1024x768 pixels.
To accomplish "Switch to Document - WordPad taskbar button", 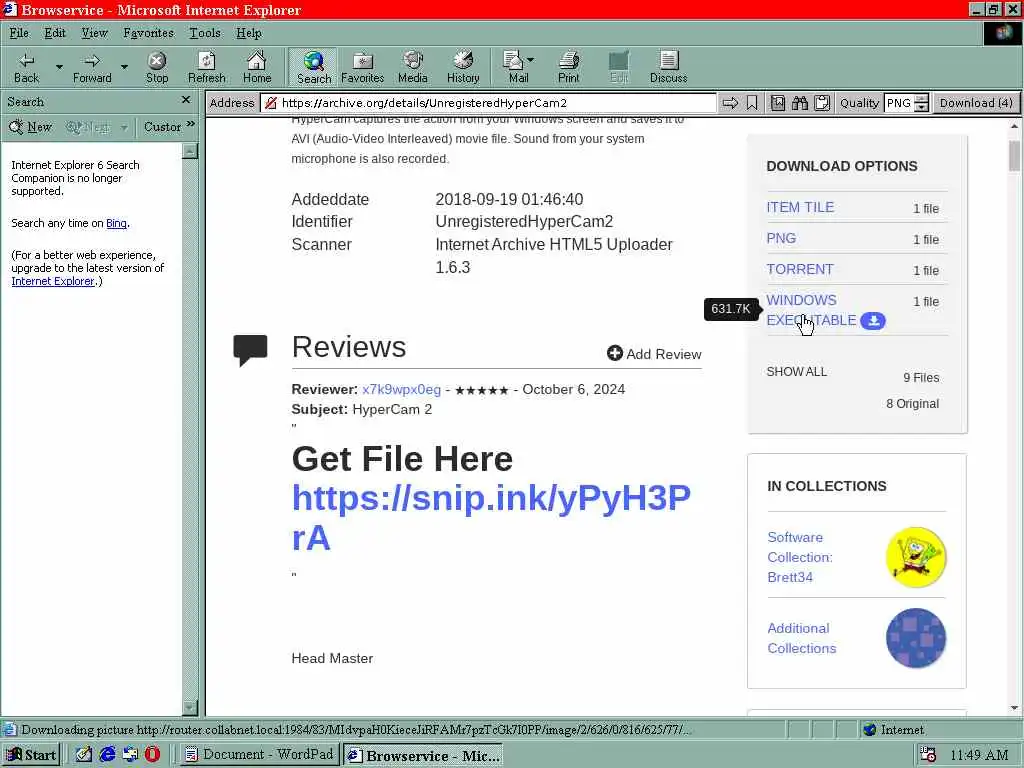I will click(259, 755).
